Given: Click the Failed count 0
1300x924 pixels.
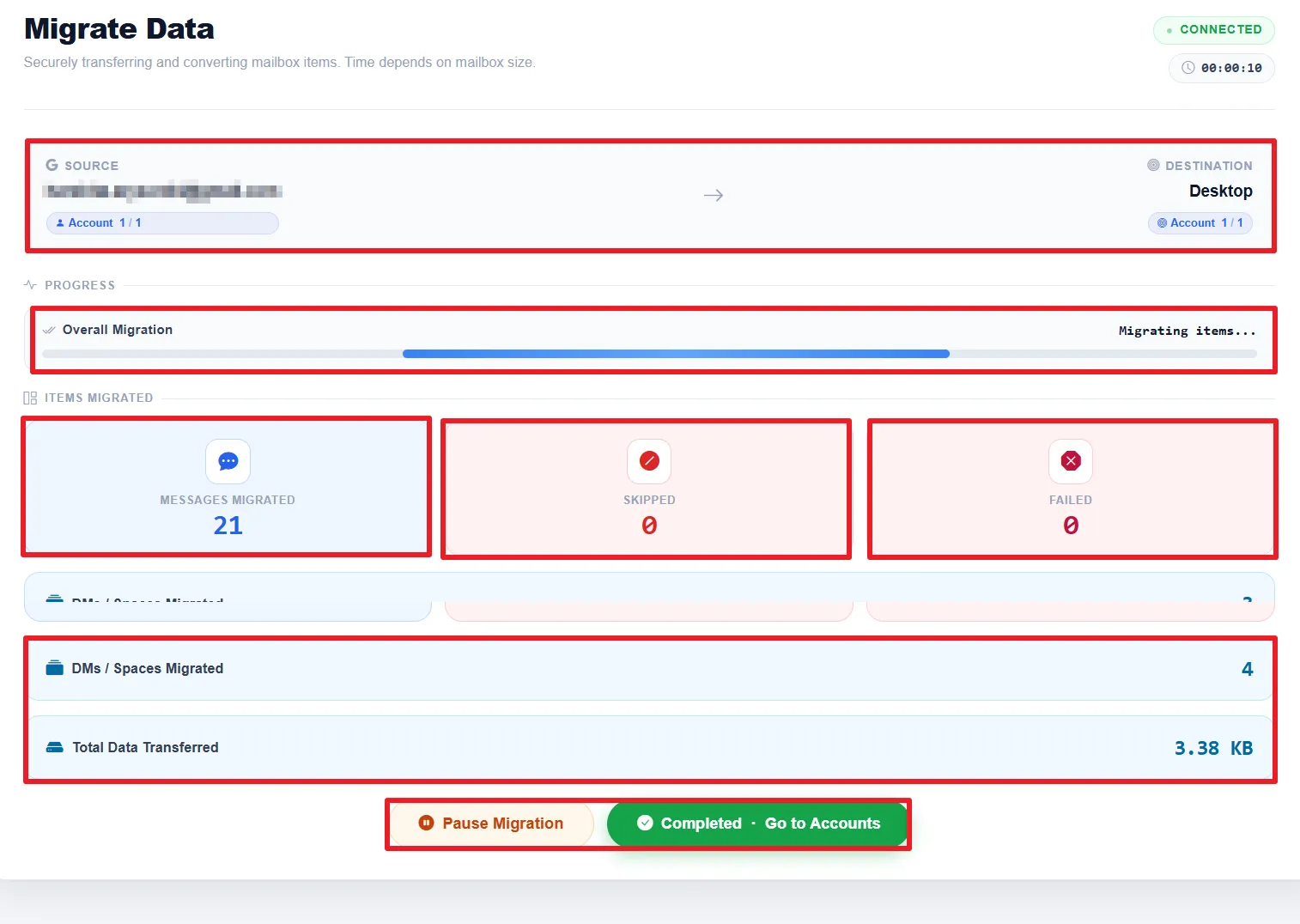Looking at the screenshot, I should point(1071,526).
